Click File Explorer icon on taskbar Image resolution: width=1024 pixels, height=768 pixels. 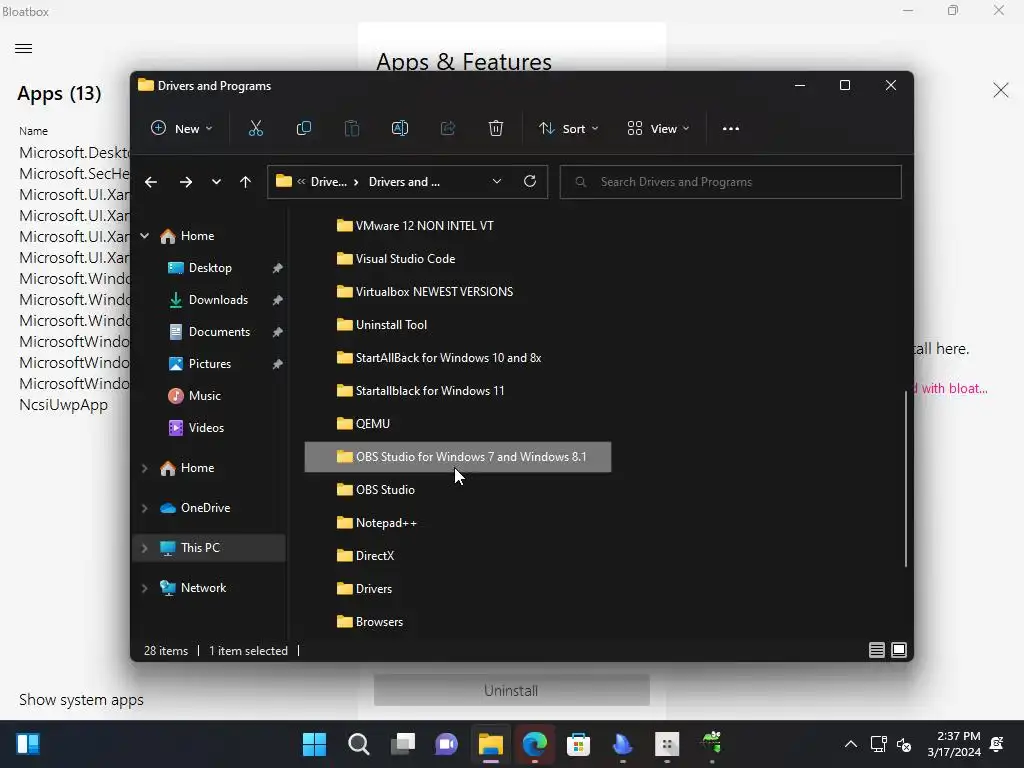coord(490,744)
